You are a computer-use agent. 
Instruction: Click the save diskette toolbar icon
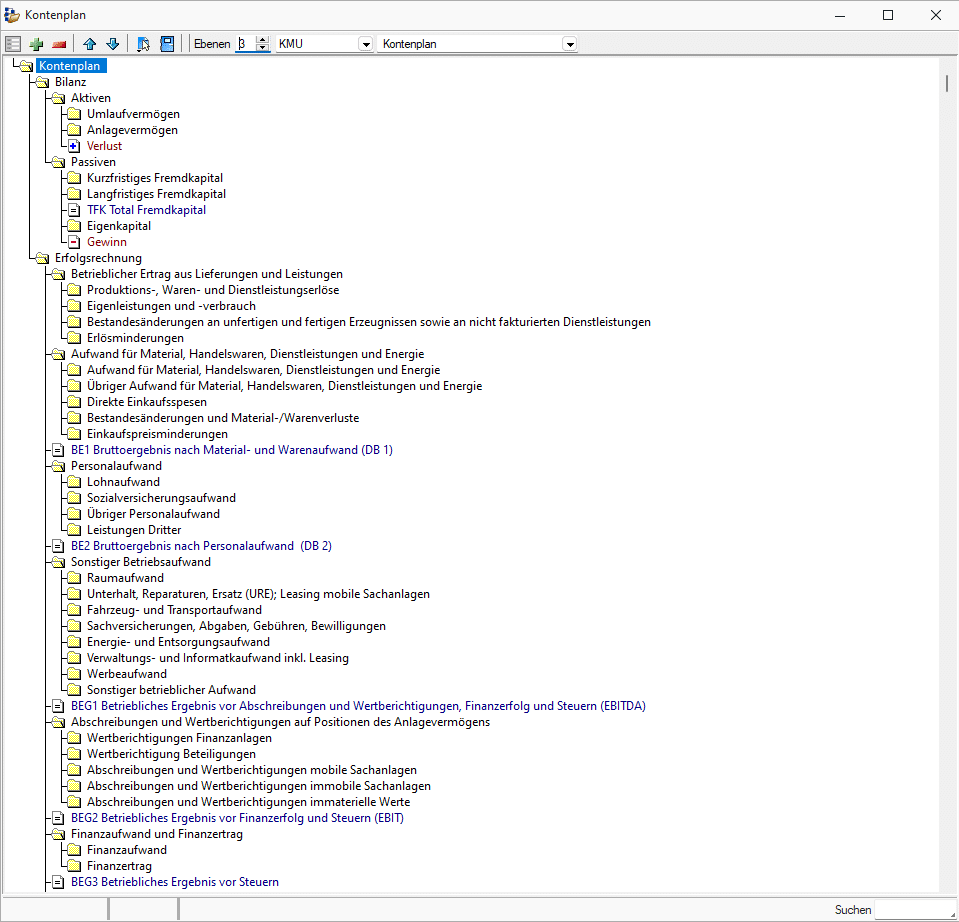(167, 44)
